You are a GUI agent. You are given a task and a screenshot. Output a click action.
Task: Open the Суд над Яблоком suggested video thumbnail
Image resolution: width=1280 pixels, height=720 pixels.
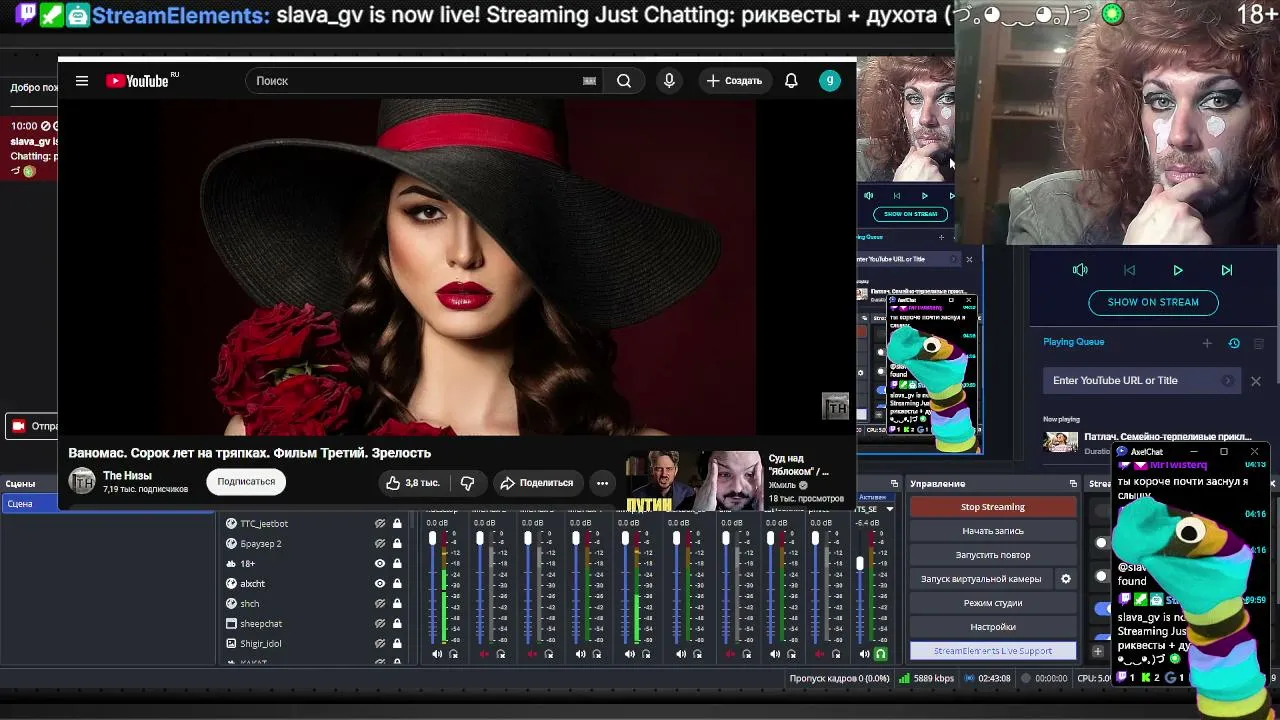(x=694, y=482)
